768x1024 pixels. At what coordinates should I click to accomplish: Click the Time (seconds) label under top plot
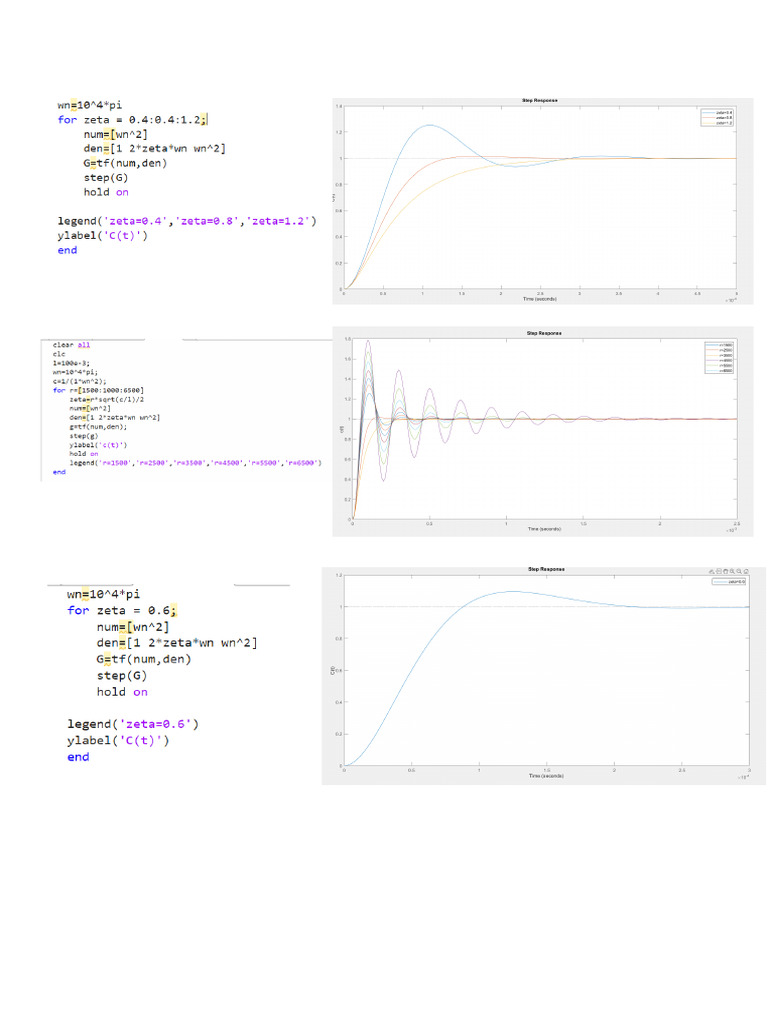(539, 299)
